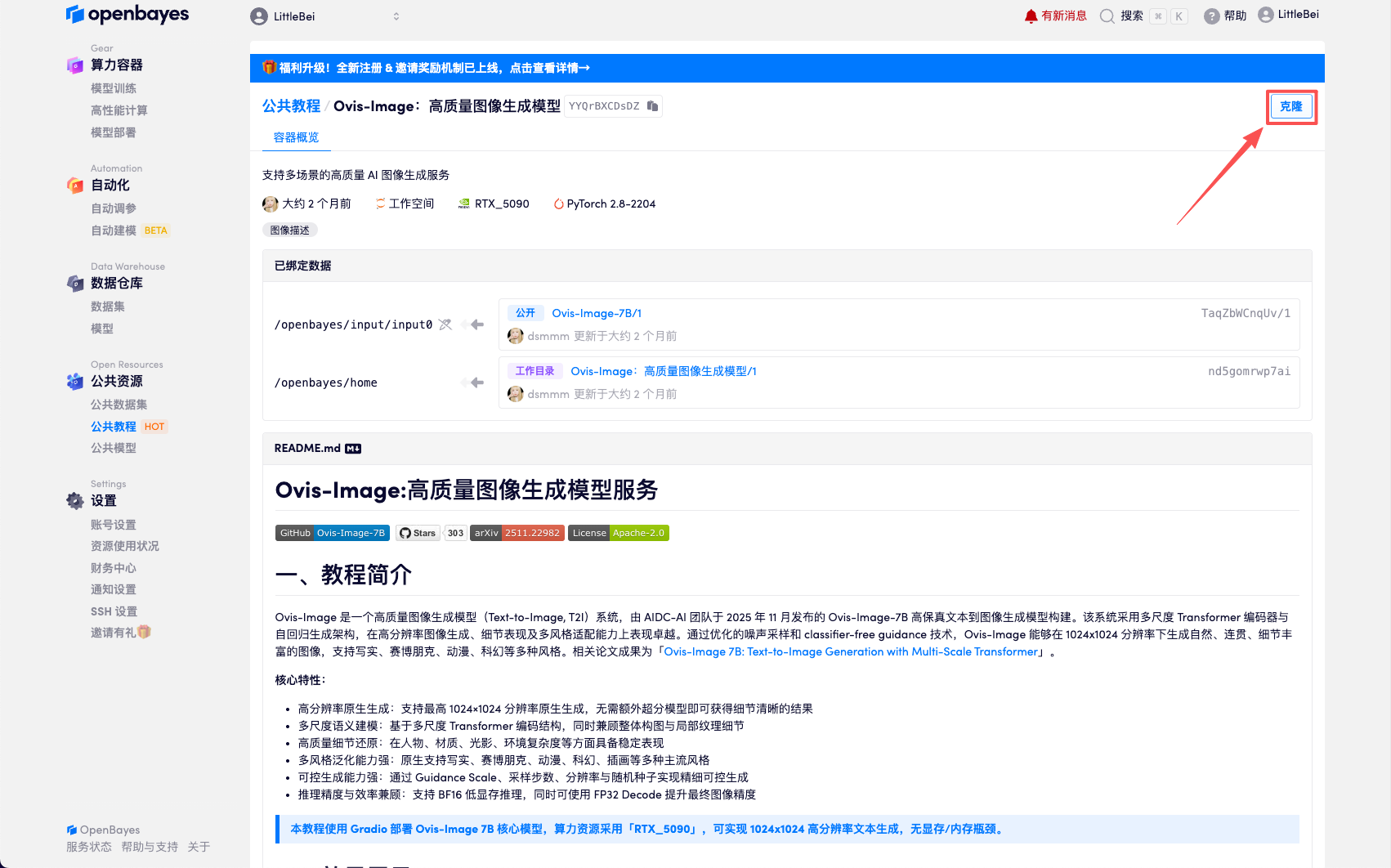Click the blue promotion banner
1391x868 pixels.
[787, 68]
